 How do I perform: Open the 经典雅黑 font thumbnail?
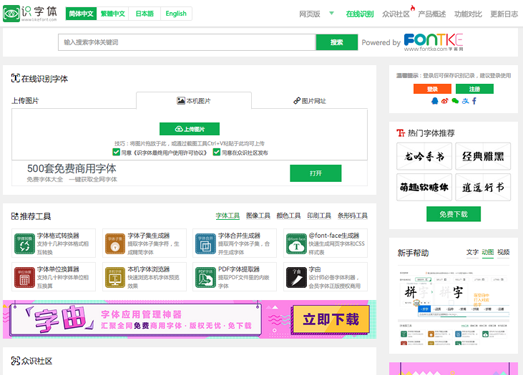click(483, 156)
